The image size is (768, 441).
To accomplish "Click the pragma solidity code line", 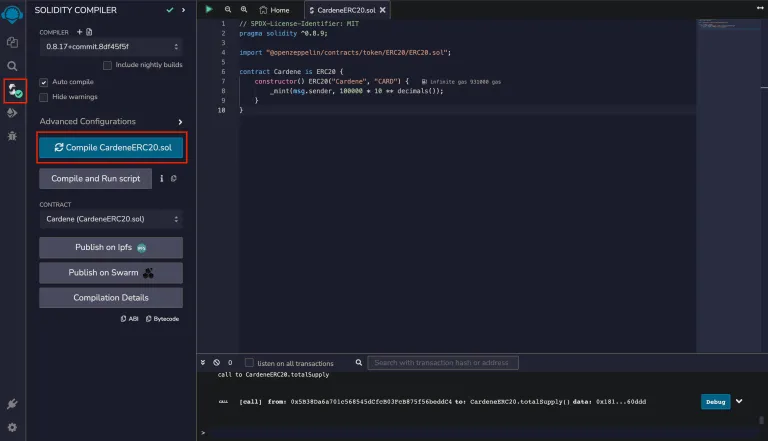I will (283, 33).
